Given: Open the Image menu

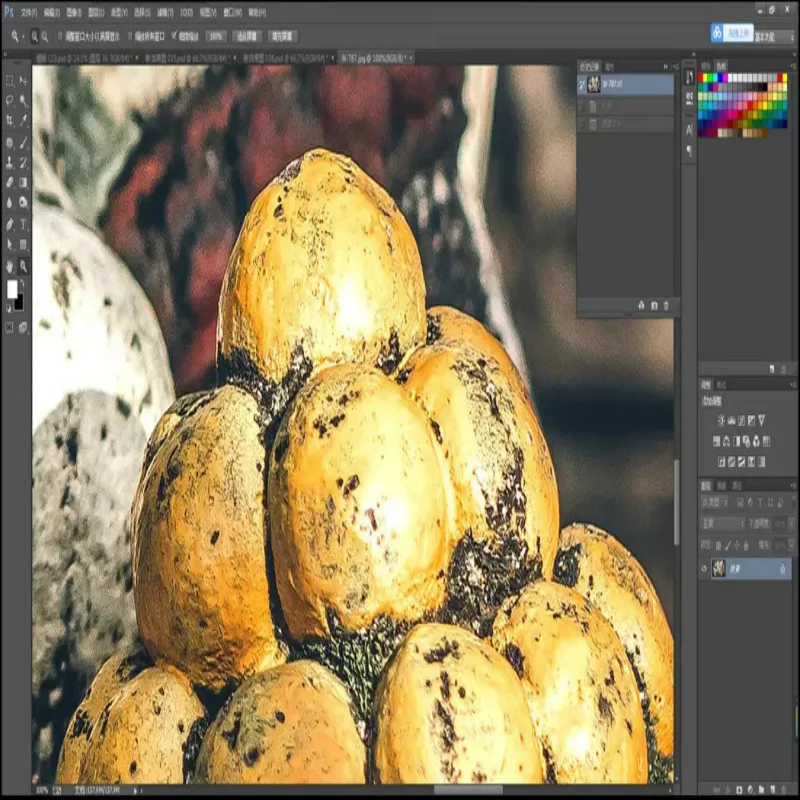Looking at the screenshot, I should [73, 12].
